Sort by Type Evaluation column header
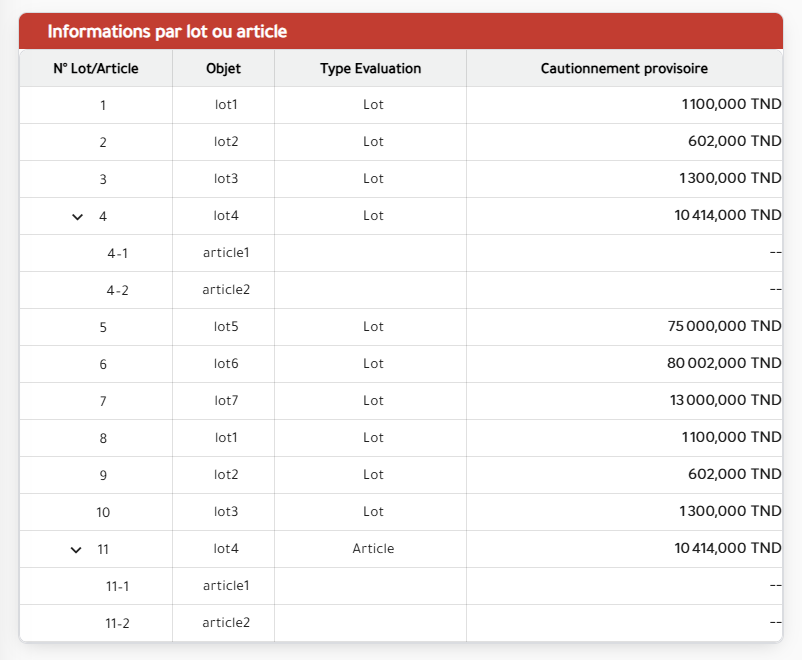The width and height of the screenshot is (802, 660). (x=370, y=69)
